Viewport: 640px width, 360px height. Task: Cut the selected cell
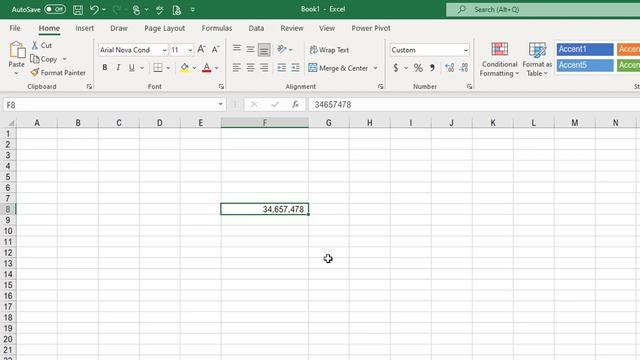pyautogui.click(x=42, y=45)
